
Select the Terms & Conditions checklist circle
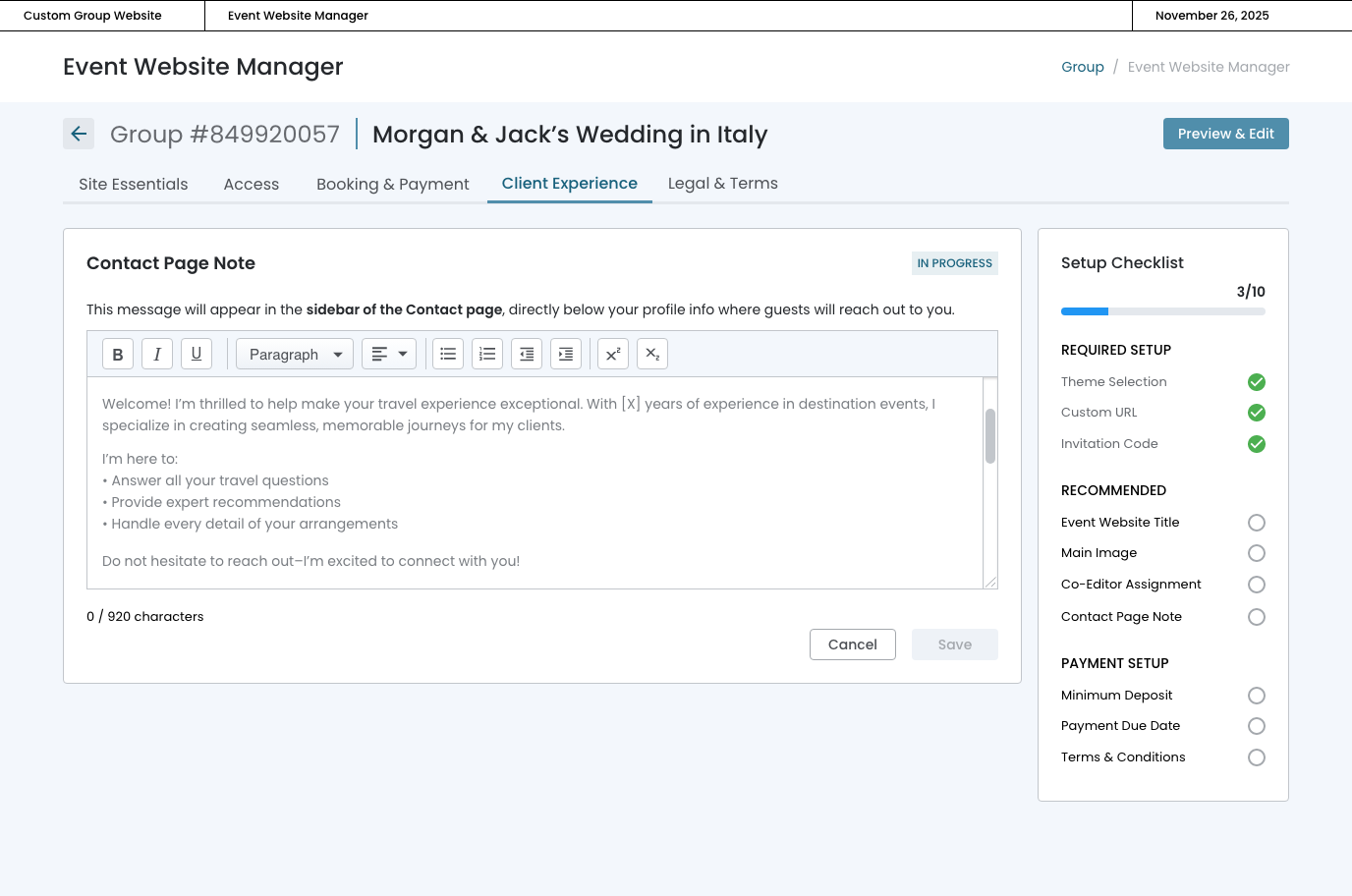point(1256,757)
